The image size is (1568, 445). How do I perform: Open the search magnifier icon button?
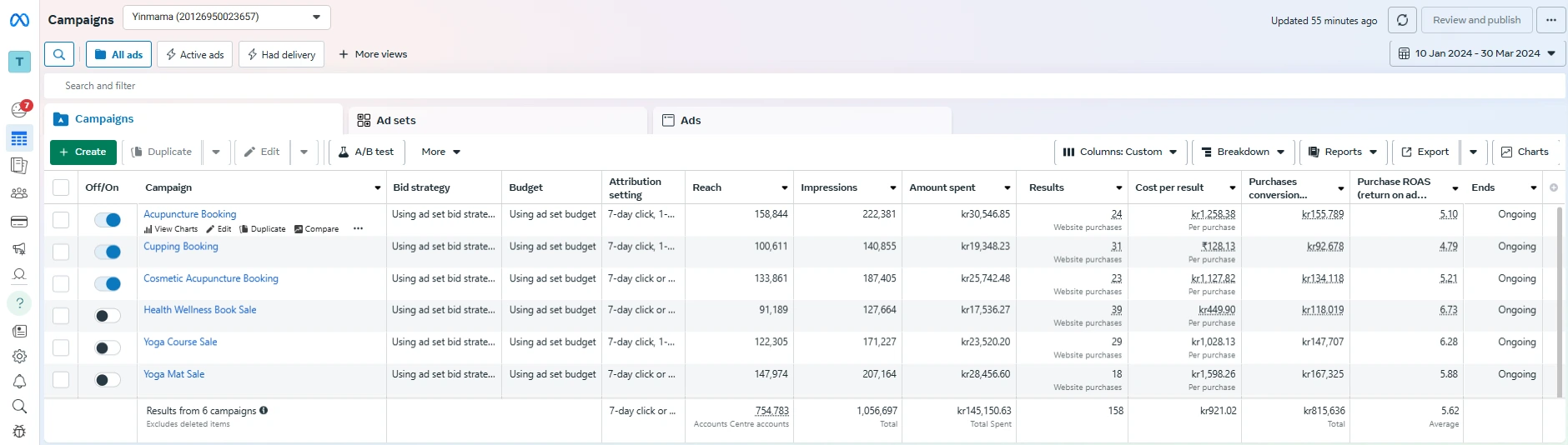[x=59, y=54]
